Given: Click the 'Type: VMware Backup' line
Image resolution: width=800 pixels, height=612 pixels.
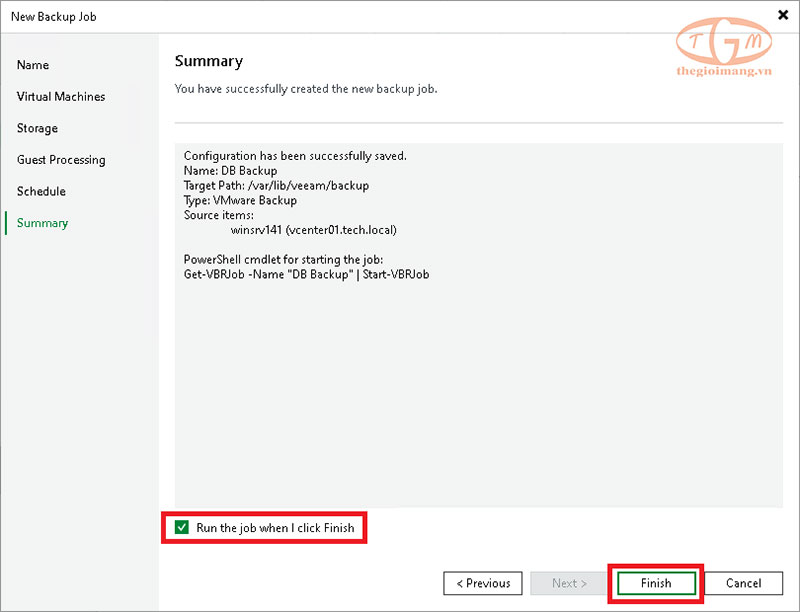Looking at the screenshot, I should pyautogui.click(x=240, y=200).
